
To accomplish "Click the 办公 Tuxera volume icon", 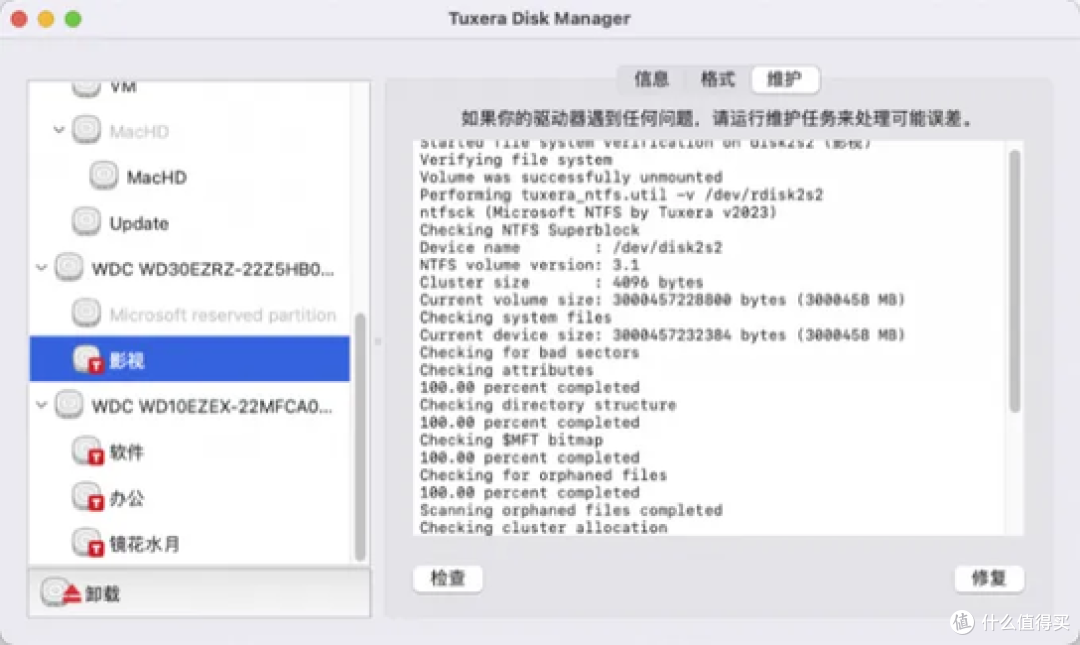I will (x=87, y=498).
